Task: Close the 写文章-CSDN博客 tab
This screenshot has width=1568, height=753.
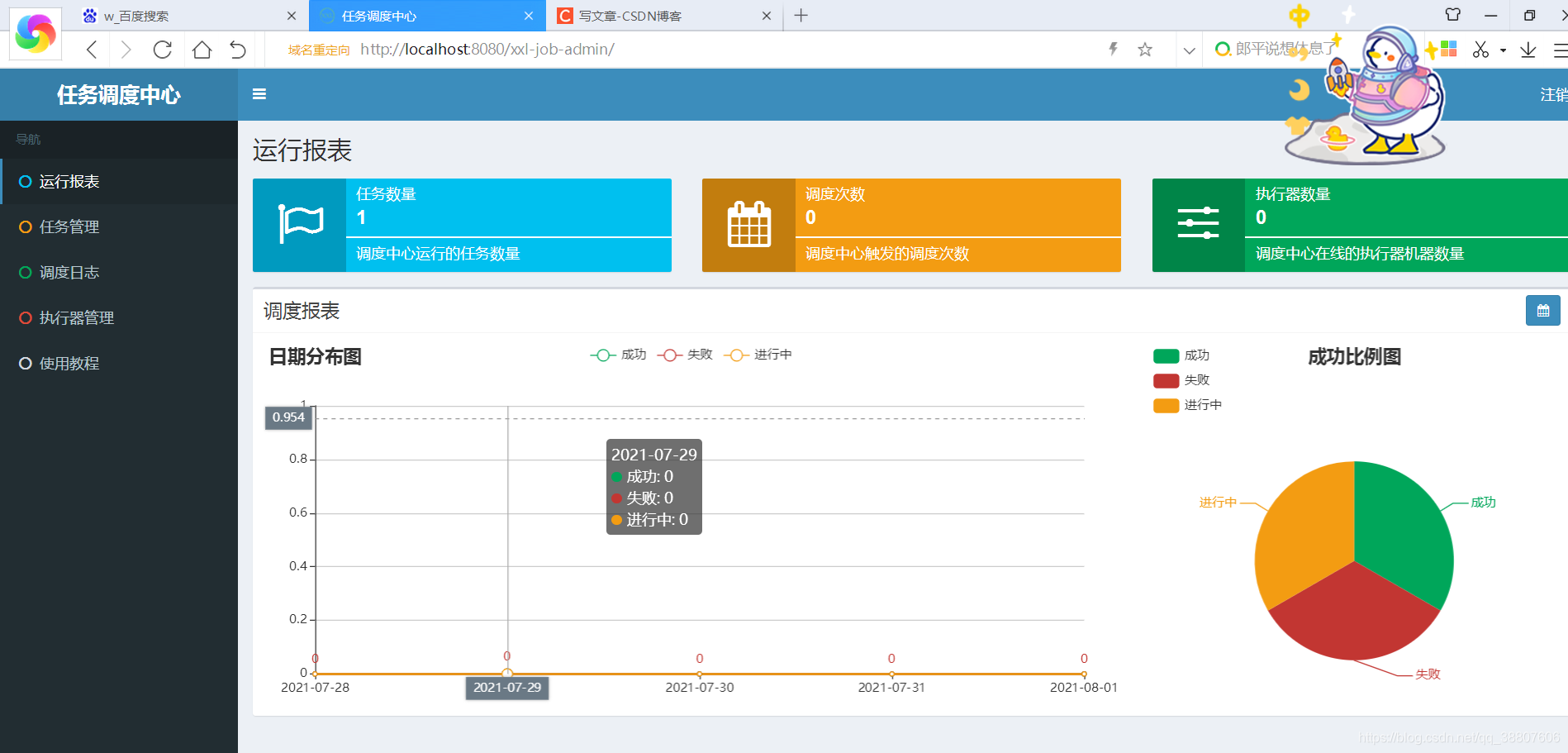Action: coord(767,16)
